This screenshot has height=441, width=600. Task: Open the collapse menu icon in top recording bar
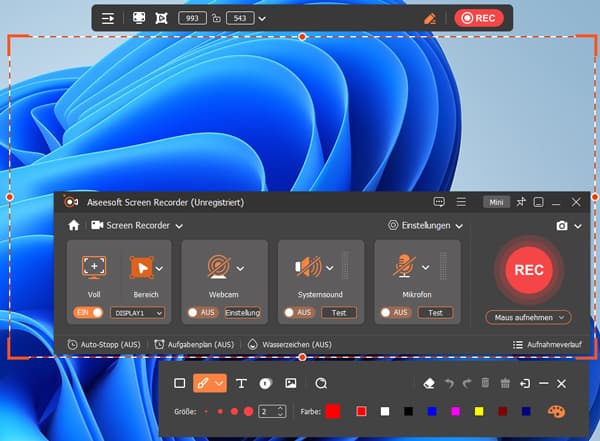click(x=108, y=18)
